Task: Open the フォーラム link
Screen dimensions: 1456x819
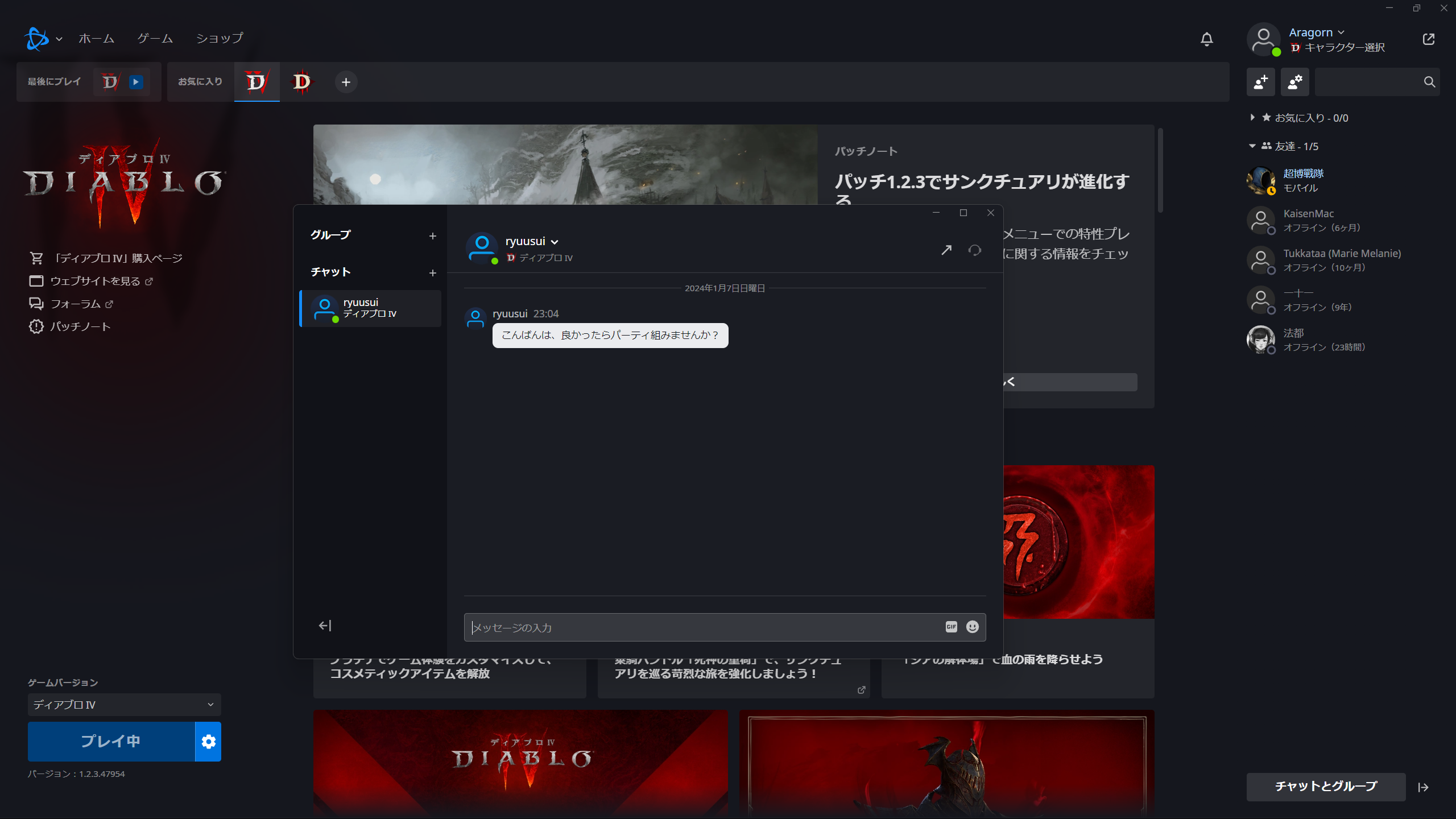Action: (71, 304)
